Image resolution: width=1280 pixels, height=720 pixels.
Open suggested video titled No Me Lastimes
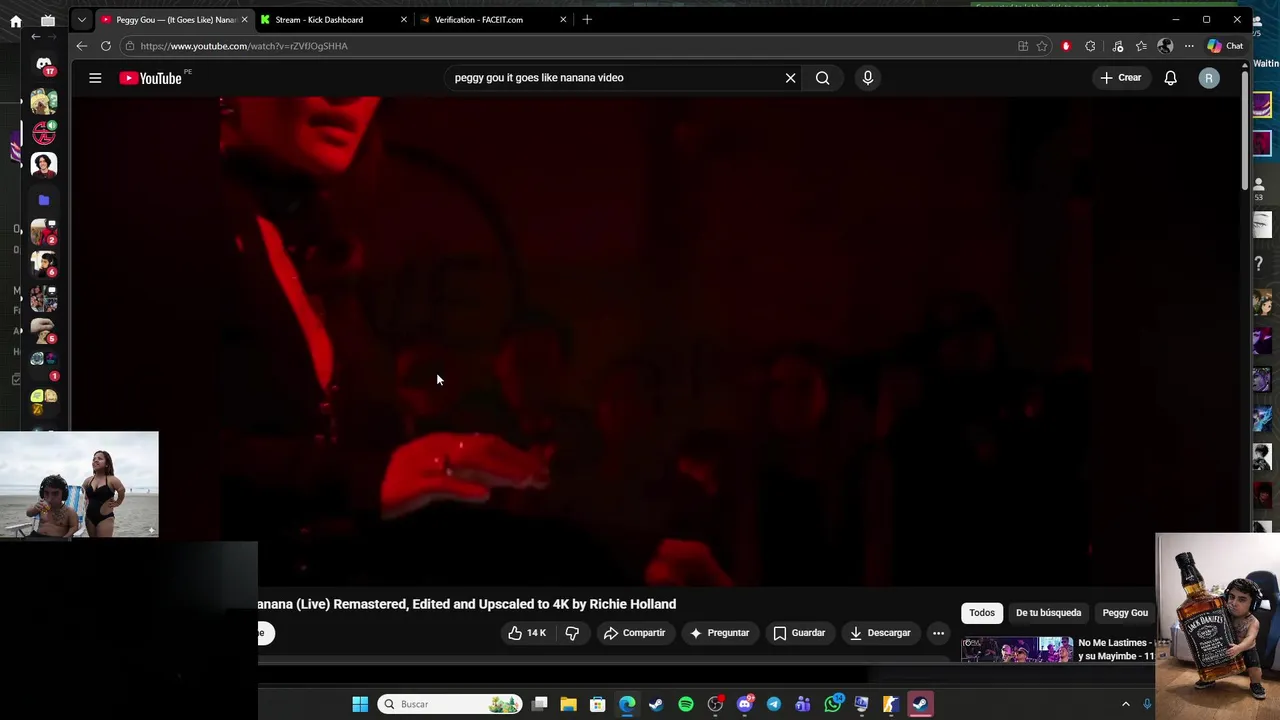[x=1116, y=650]
